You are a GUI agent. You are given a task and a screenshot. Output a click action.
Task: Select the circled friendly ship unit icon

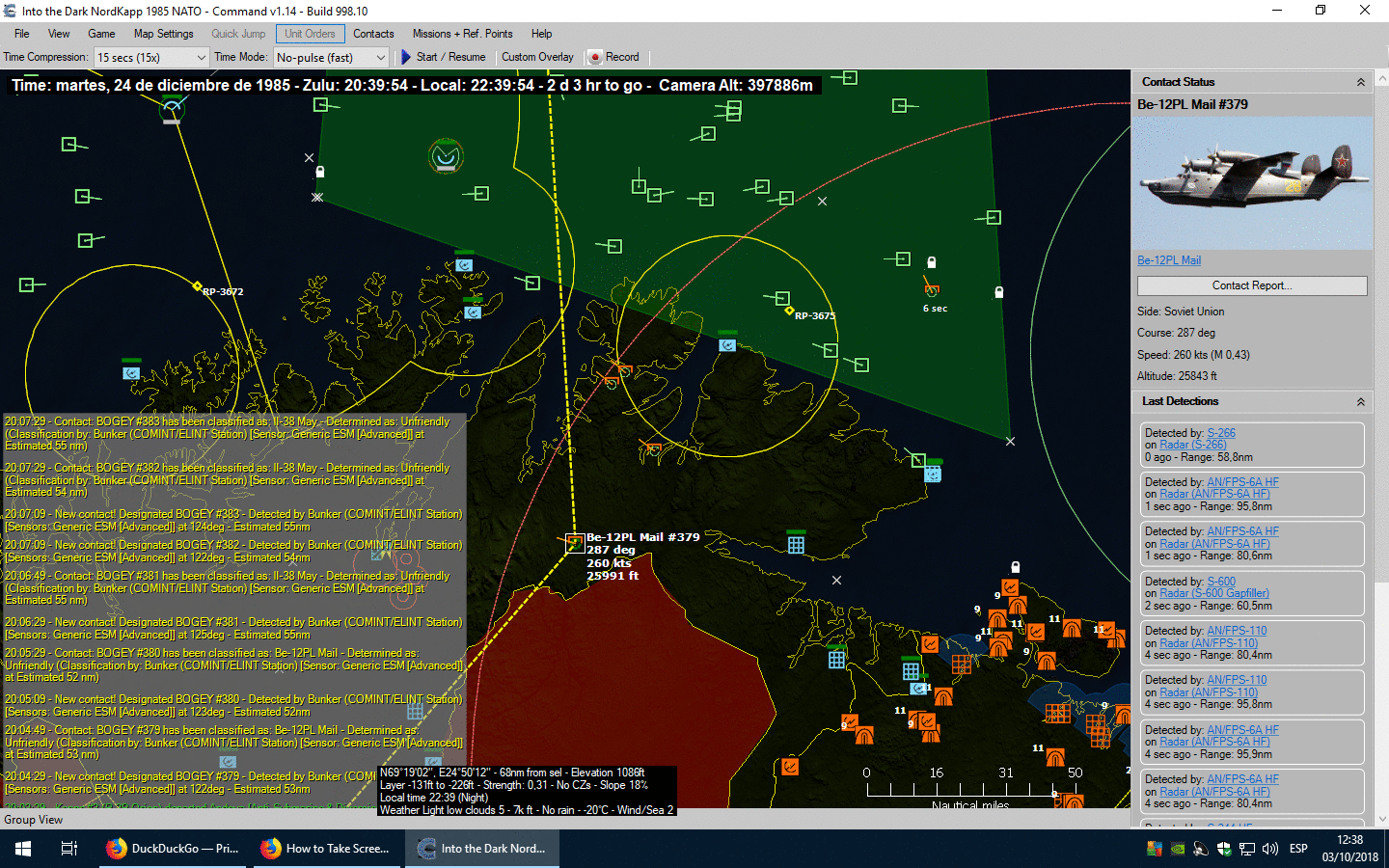point(446,156)
